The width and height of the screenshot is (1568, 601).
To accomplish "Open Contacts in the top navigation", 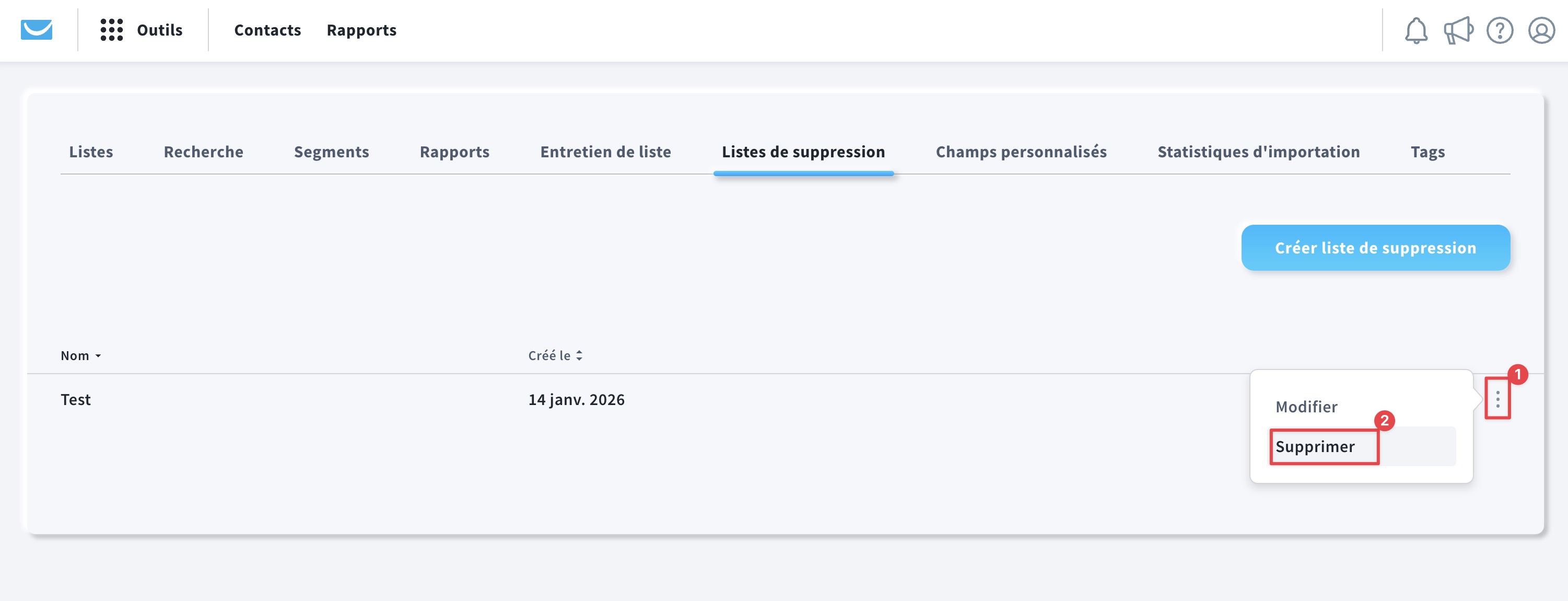I will (267, 30).
